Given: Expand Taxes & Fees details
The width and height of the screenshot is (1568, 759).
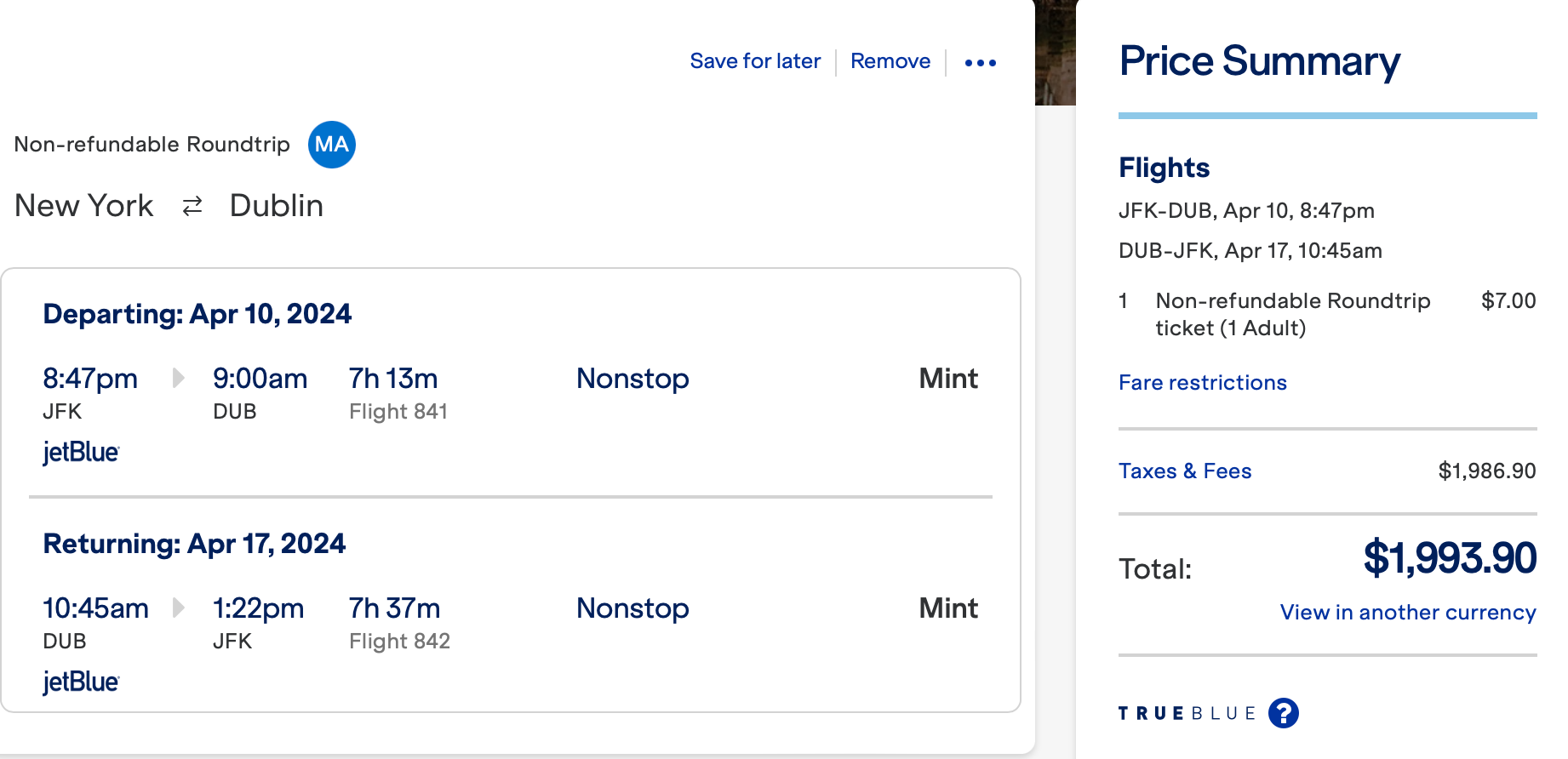Looking at the screenshot, I should (x=1185, y=471).
